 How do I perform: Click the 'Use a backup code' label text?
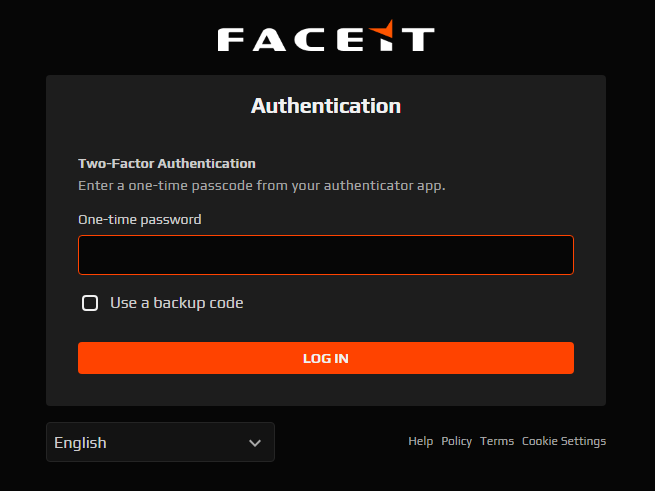(177, 303)
